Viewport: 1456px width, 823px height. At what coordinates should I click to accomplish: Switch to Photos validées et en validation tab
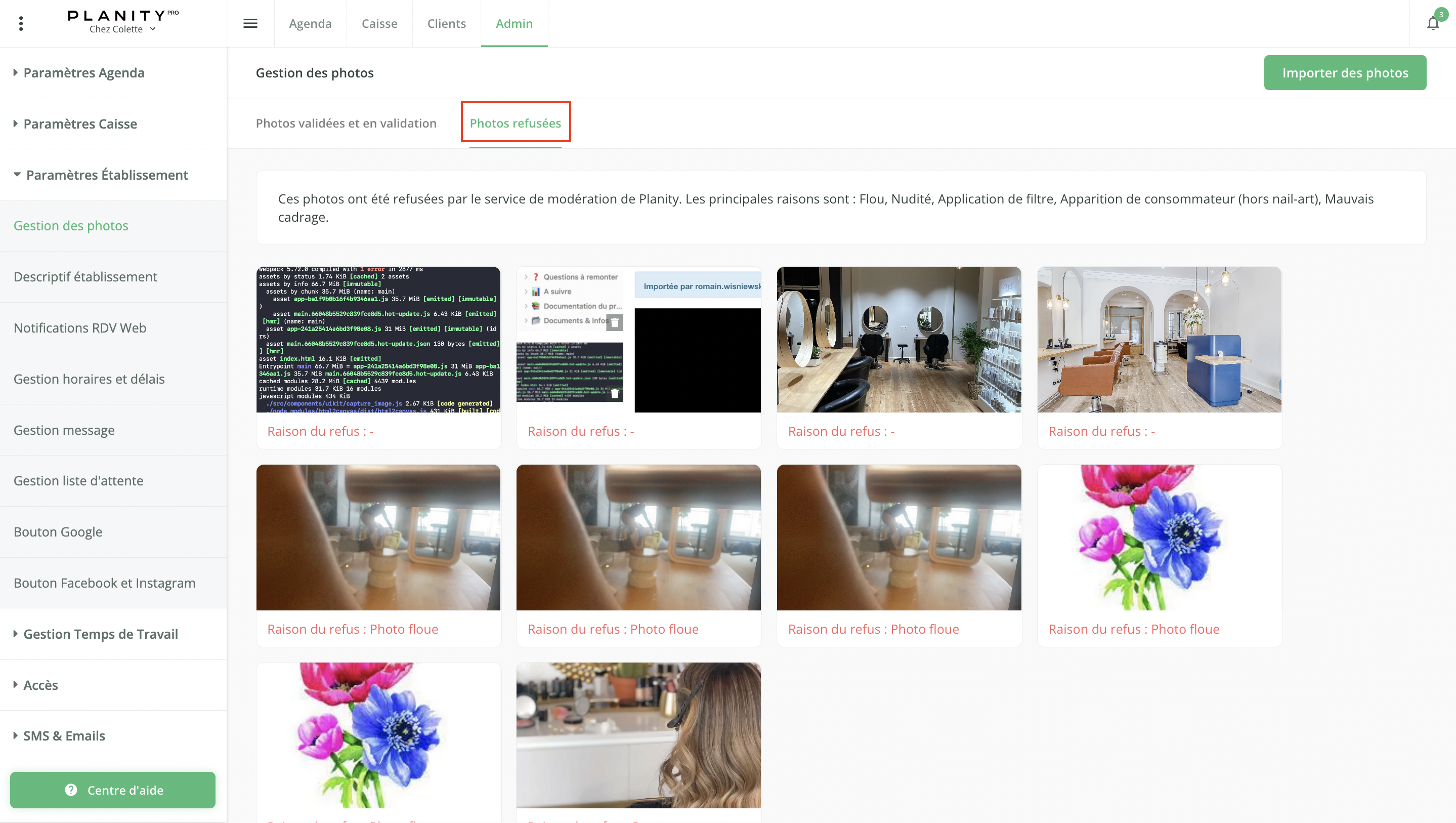coord(346,123)
